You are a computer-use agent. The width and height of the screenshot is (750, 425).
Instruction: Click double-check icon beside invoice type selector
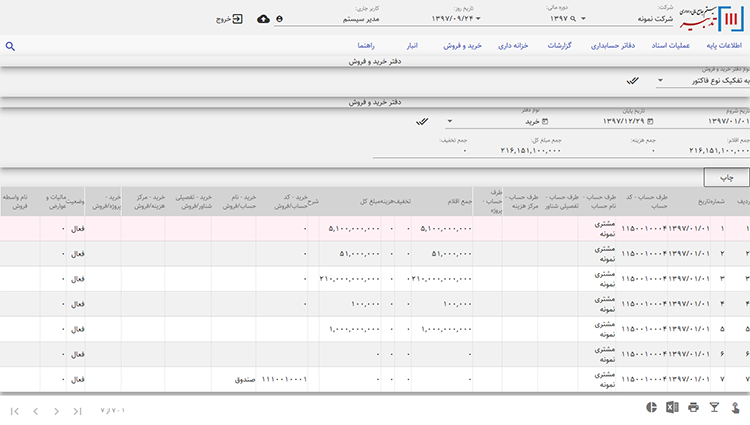[x=632, y=80]
